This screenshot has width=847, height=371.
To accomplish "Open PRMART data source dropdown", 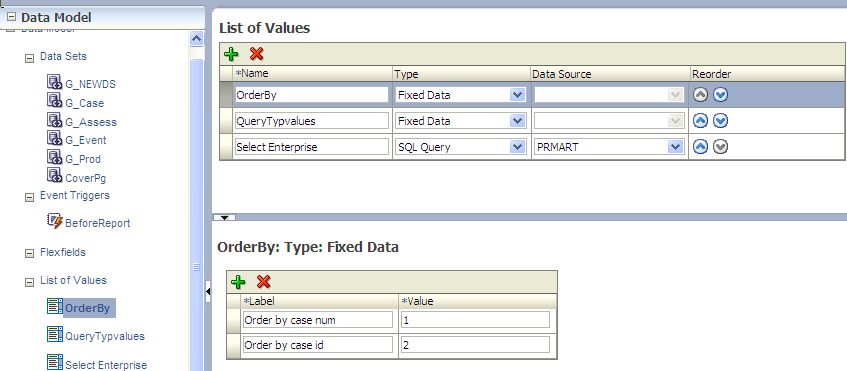I will [x=674, y=146].
